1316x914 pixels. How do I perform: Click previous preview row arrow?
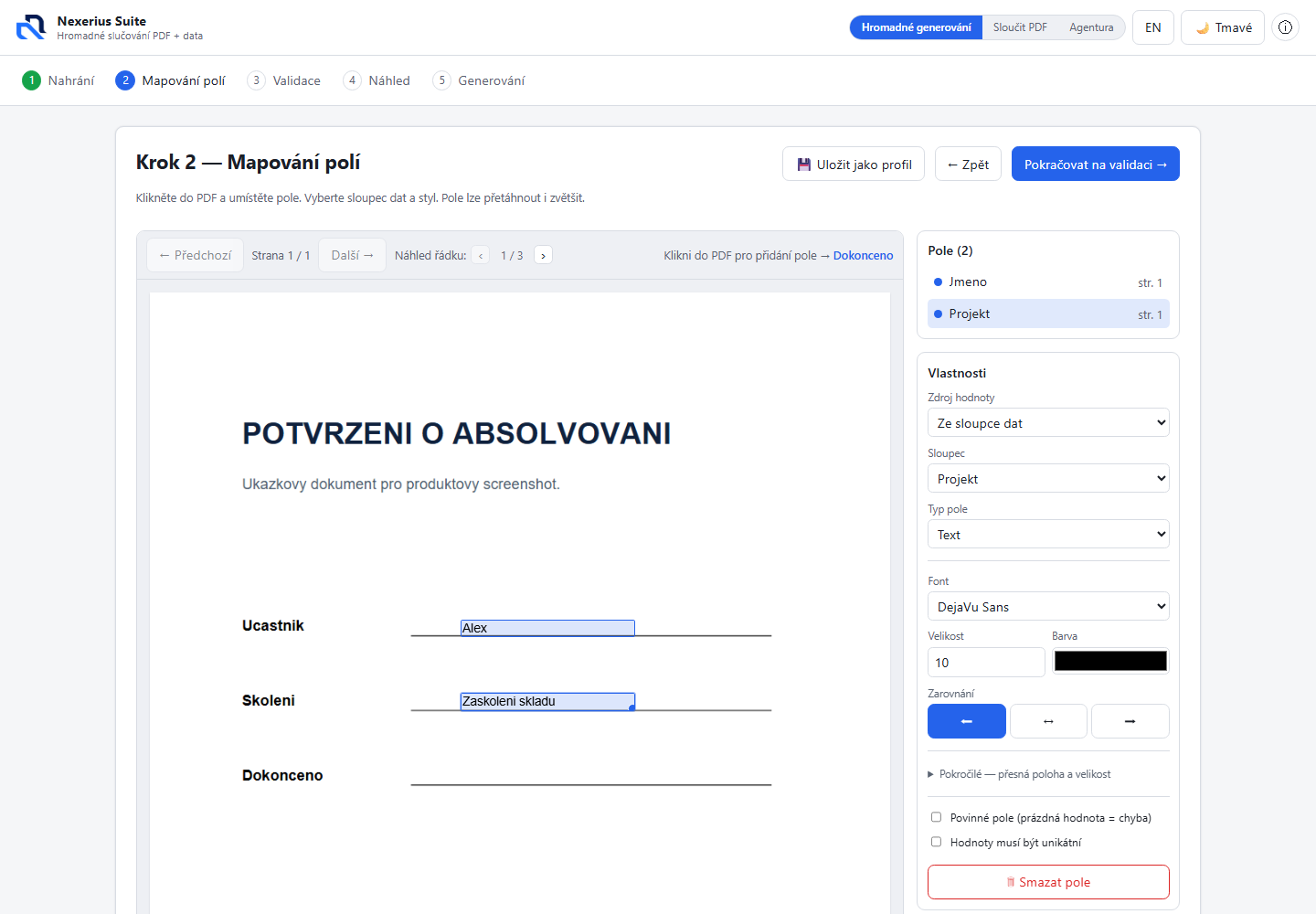pos(481,256)
